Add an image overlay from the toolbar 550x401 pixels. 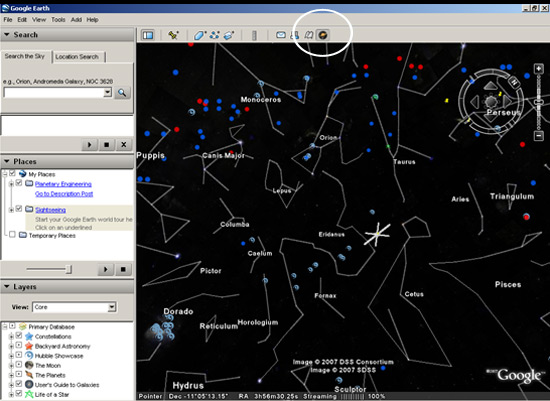pyautogui.click(x=229, y=35)
